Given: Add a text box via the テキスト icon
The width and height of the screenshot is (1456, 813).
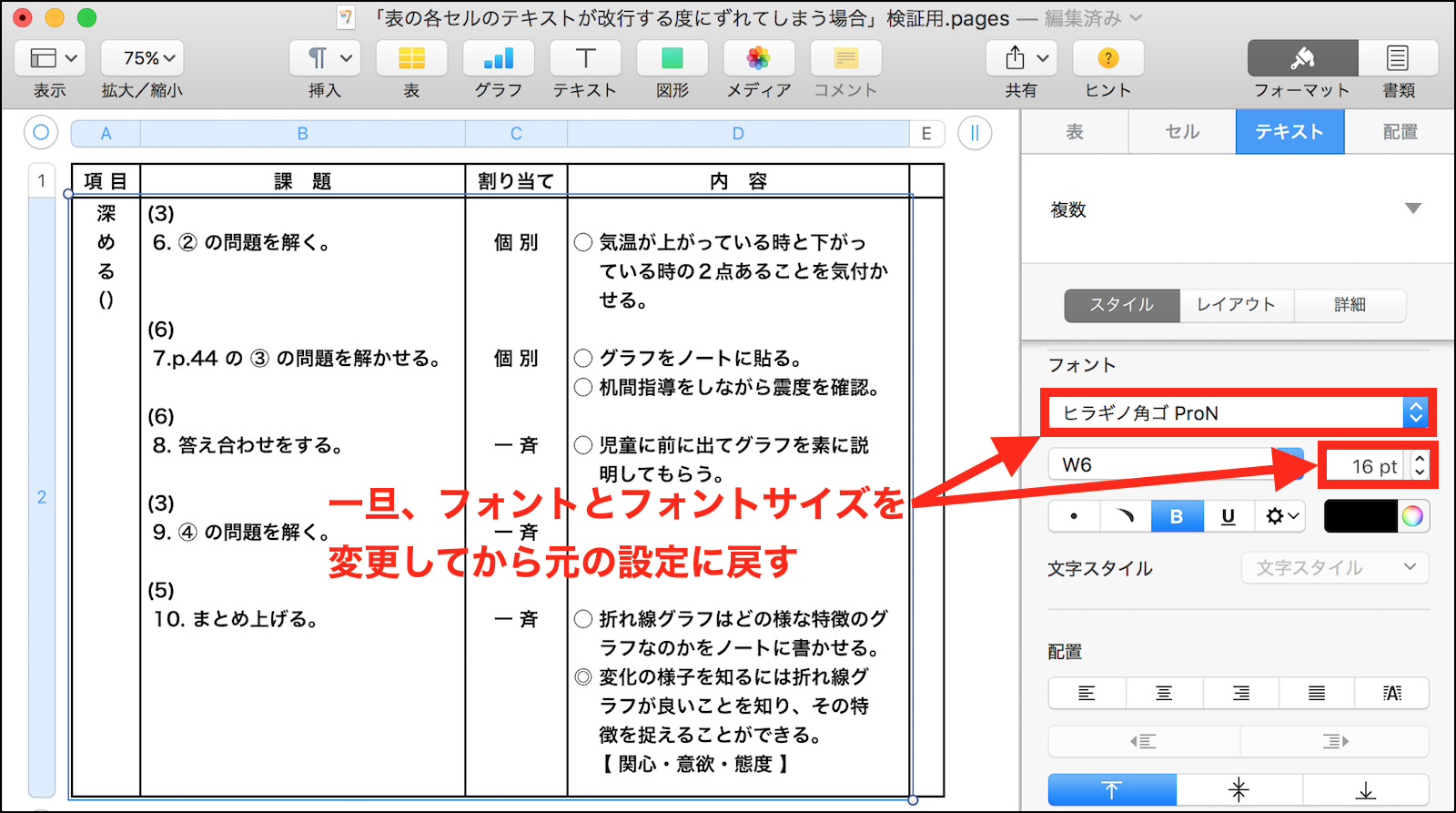Looking at the screenshot, I should (x=585, y=59).
